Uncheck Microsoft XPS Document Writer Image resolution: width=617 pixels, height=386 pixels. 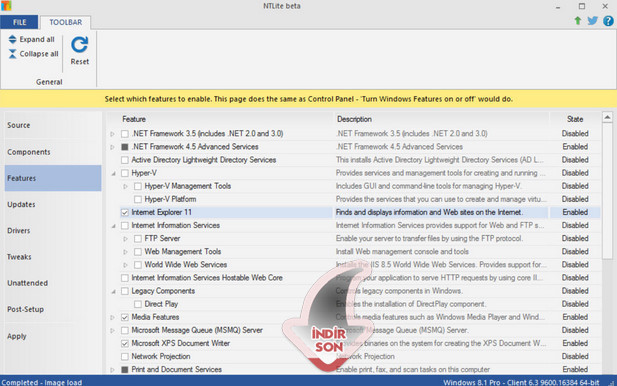125,344
